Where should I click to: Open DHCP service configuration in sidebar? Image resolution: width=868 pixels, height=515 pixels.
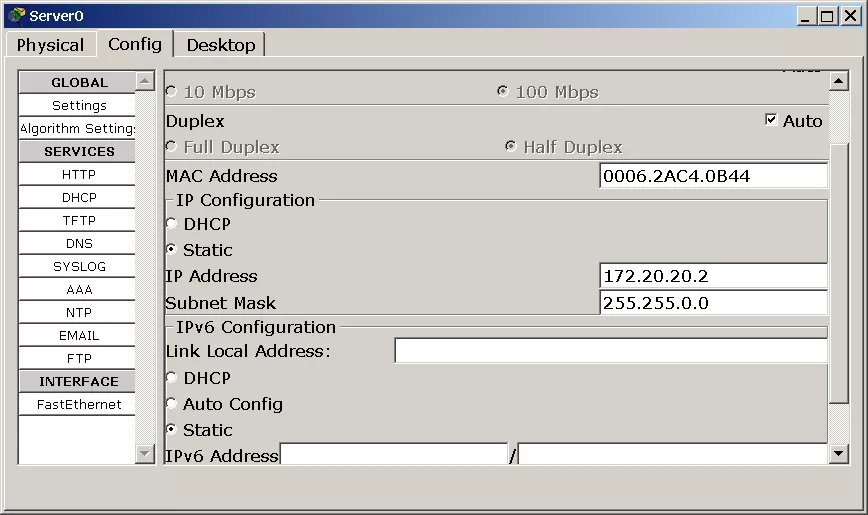(x=77, y=197)
